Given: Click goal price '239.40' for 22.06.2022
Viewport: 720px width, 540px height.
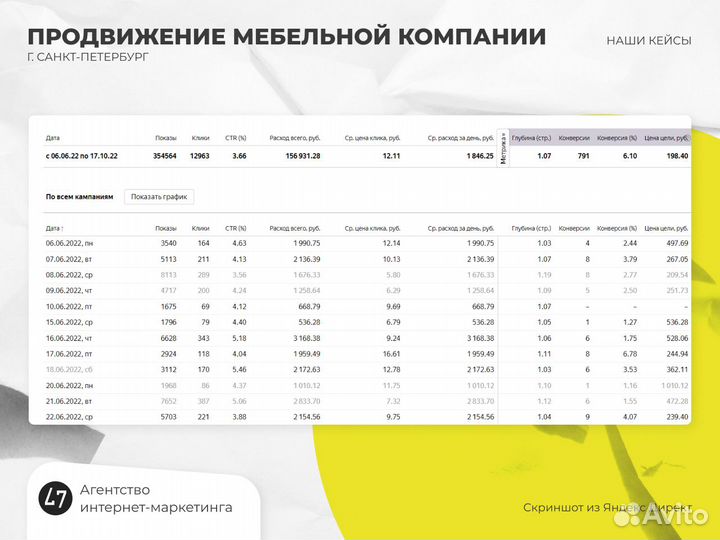Looking at the screenshot, I should 677,417.
